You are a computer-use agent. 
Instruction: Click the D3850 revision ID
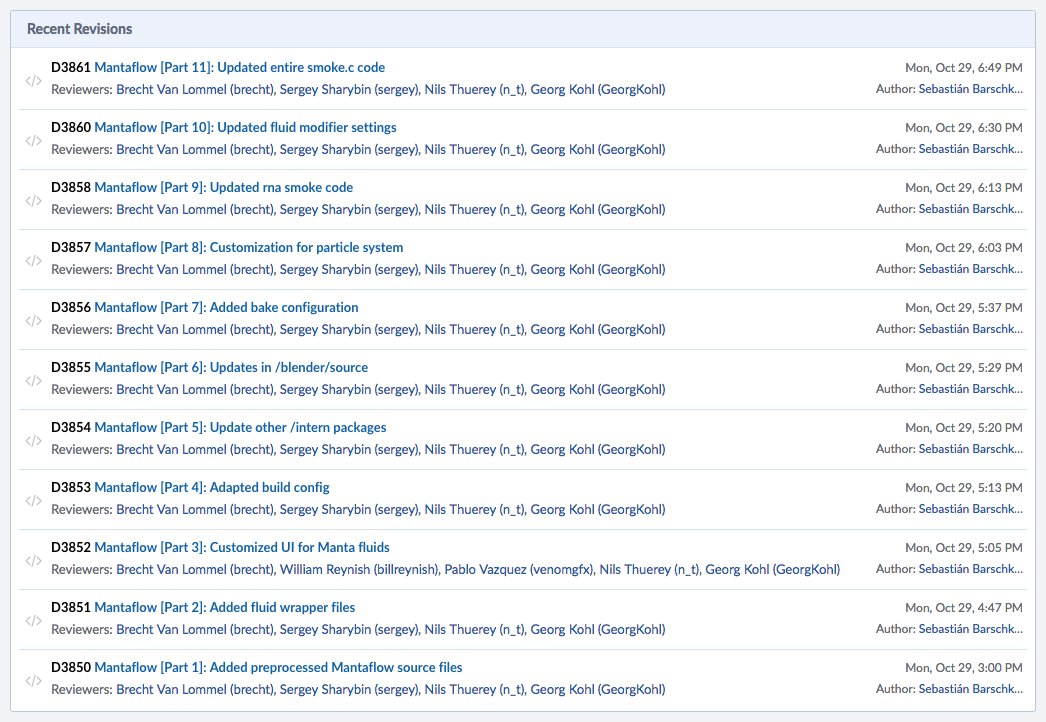click(x=71, y=668)
